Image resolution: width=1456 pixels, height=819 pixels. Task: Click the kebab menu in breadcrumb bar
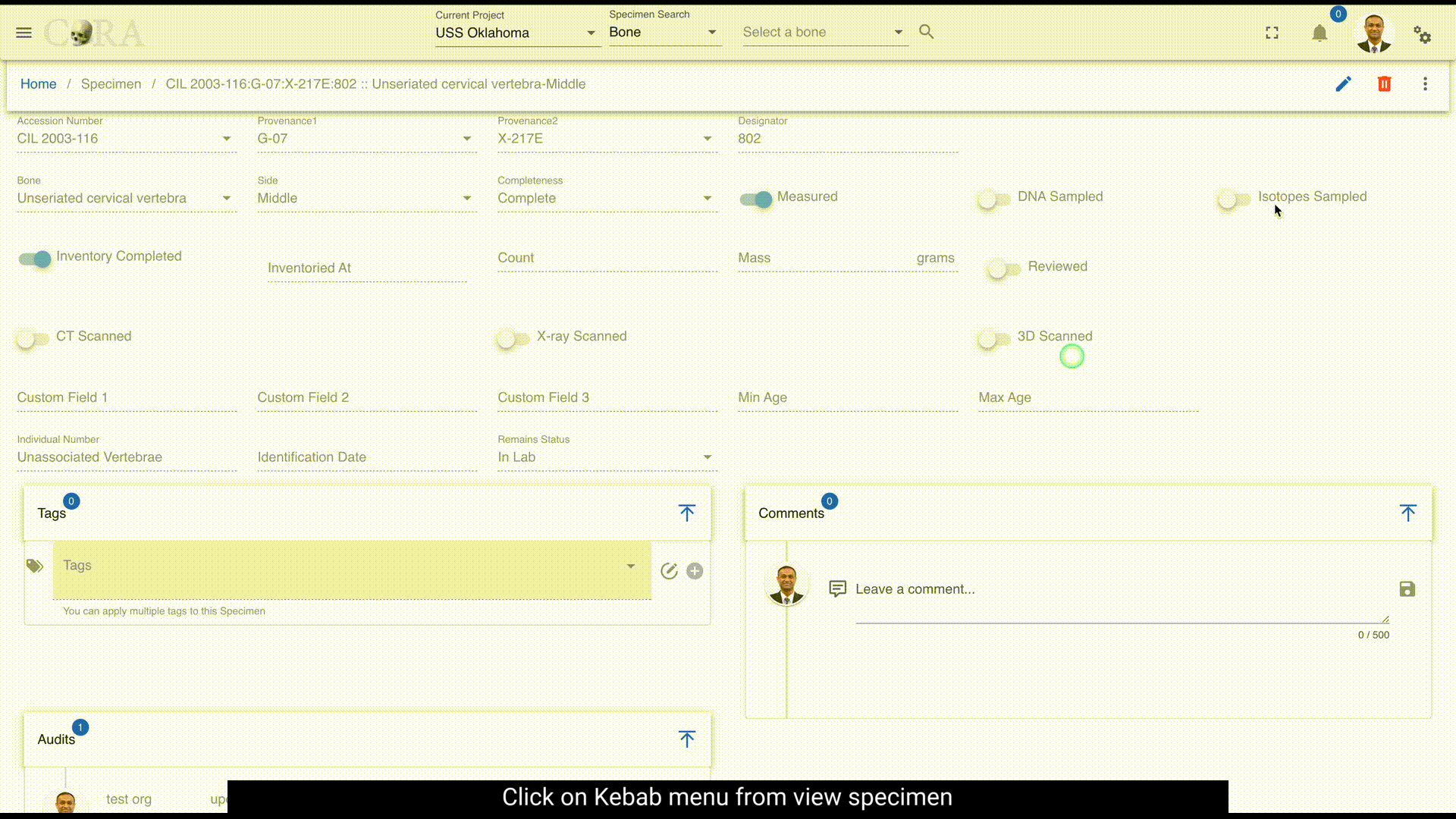(x=1425, y=84)
